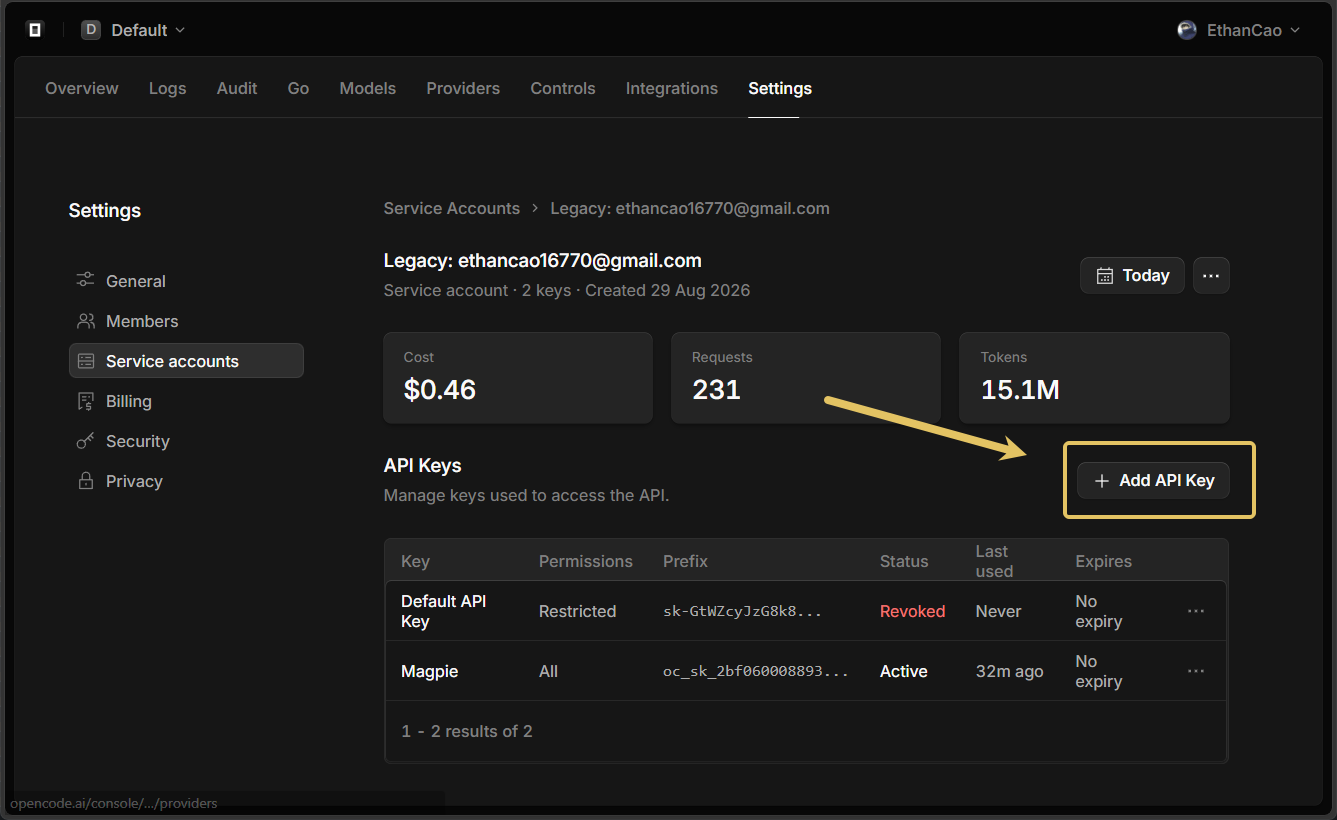Click the Billing receipt icon
This screenshot has height=820, width=1337.
(x=86, y=401)
